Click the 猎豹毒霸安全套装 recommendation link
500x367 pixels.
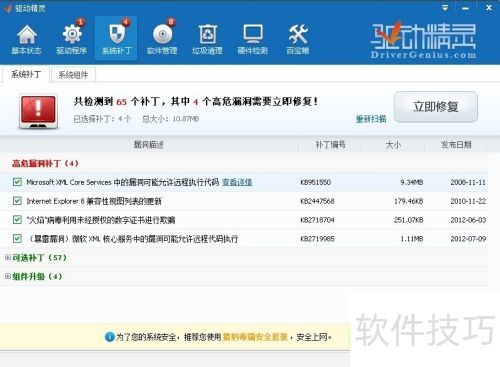click(x=255, y=337)
